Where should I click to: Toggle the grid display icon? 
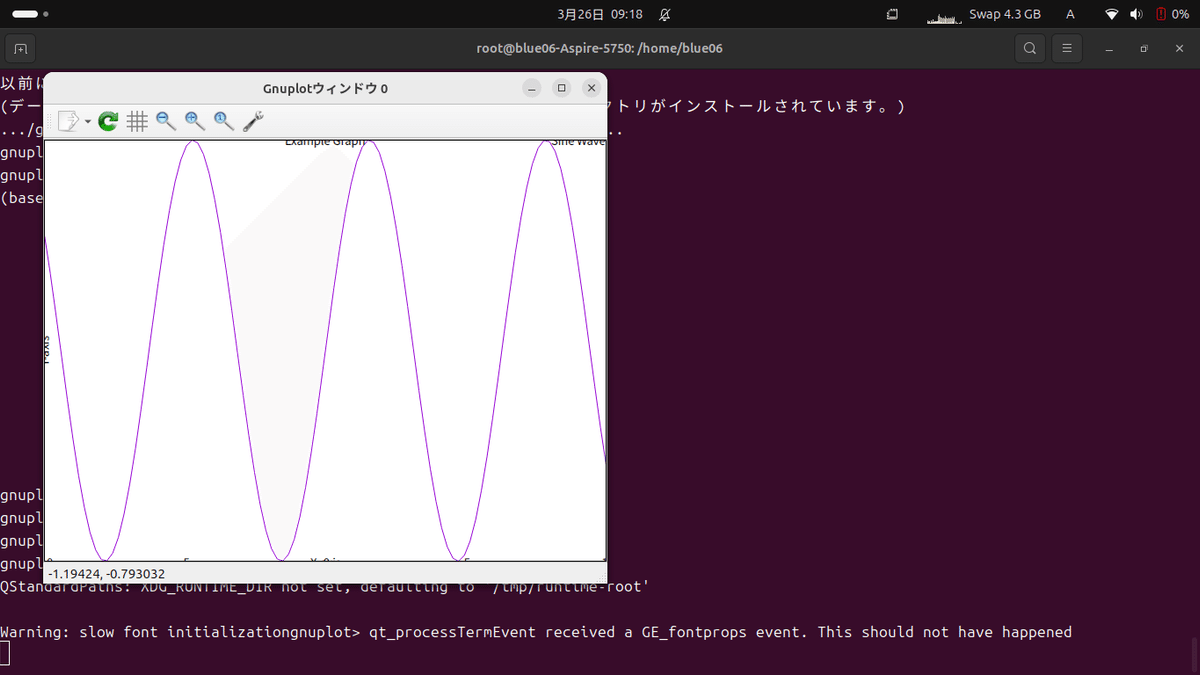click(x=138, y=120)
